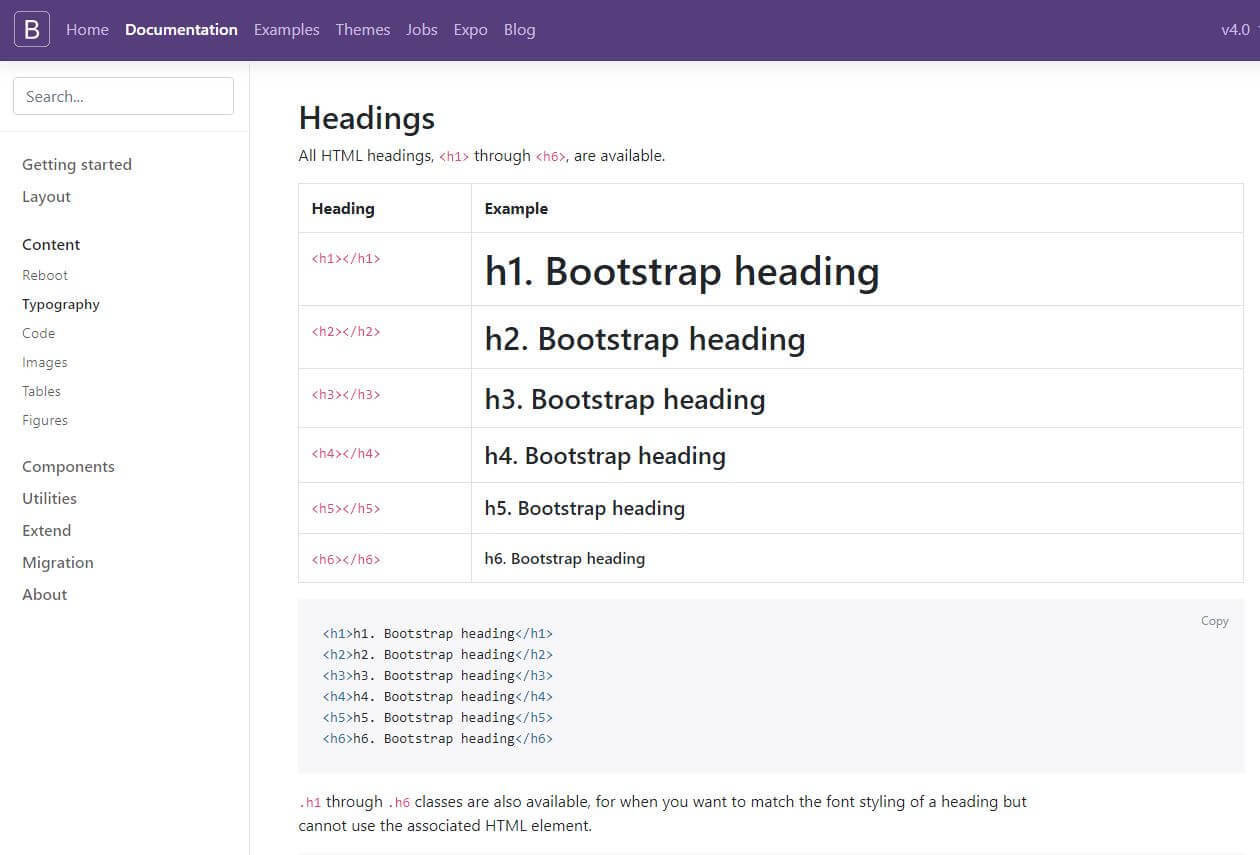Viewport: 1260px width, 855px height.
Task: Expand the About sidebar section
Action: [x=44, y=595]
